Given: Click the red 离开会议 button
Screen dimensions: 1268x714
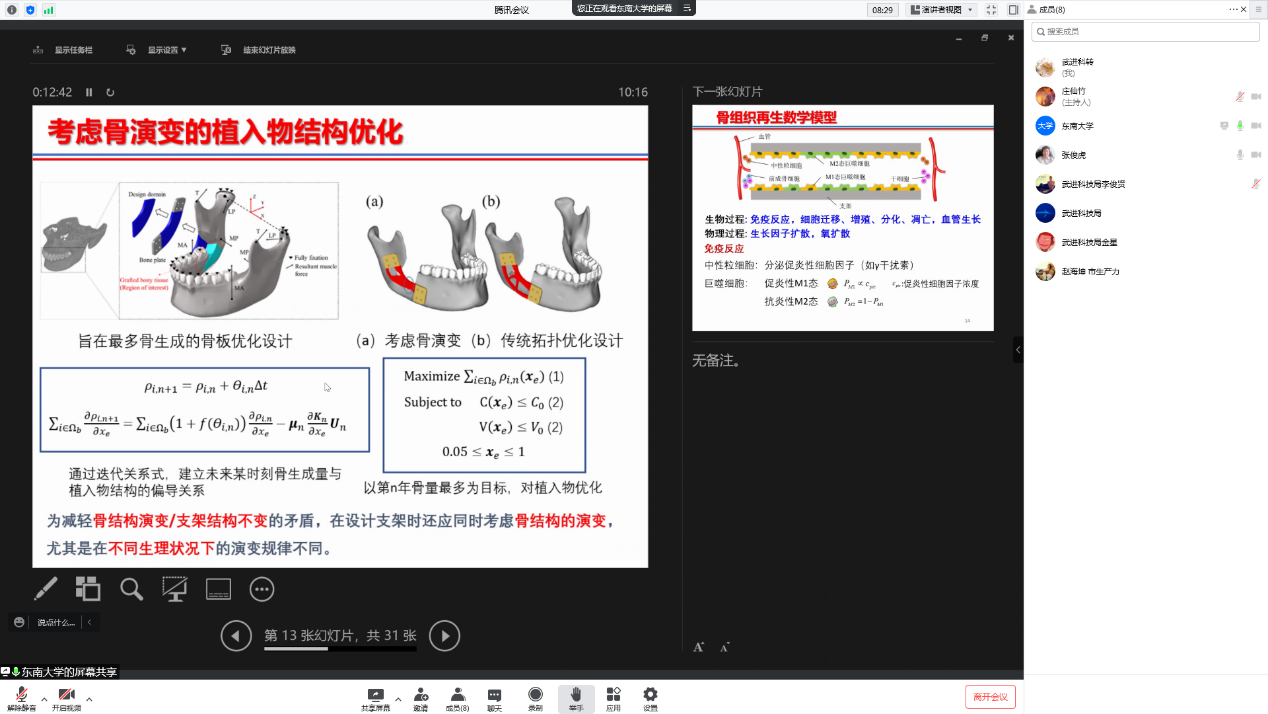Looking at the screenshot, I should pyautogui.click(x=990, y=696).
